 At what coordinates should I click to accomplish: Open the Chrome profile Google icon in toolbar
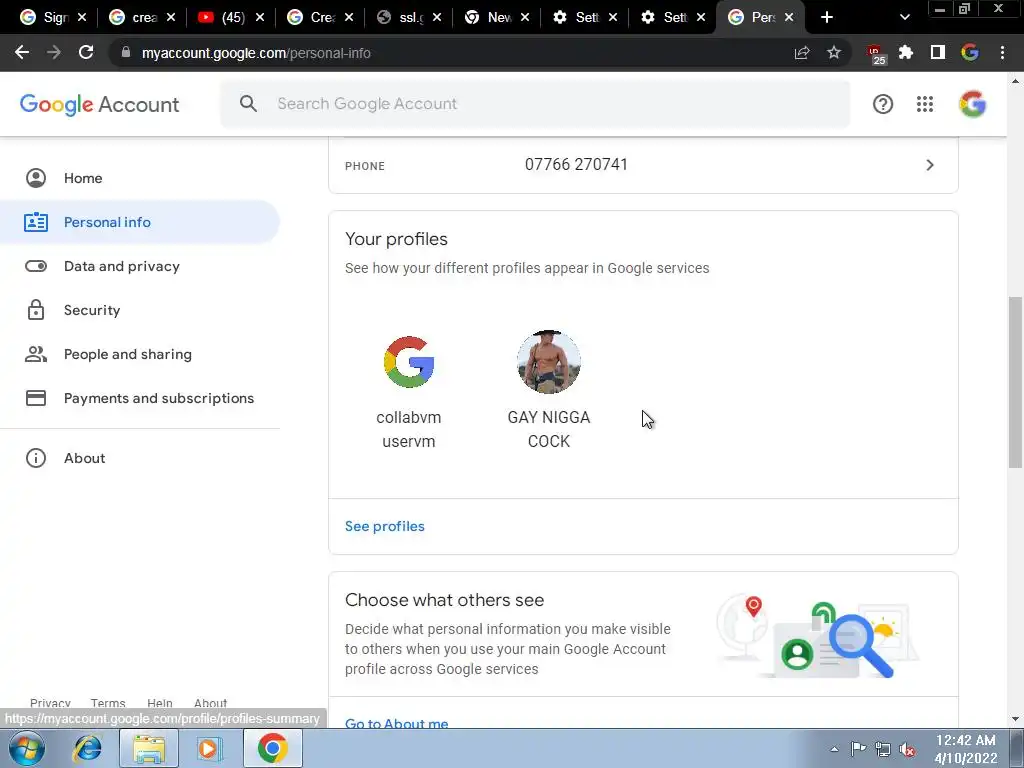[970, 52]
